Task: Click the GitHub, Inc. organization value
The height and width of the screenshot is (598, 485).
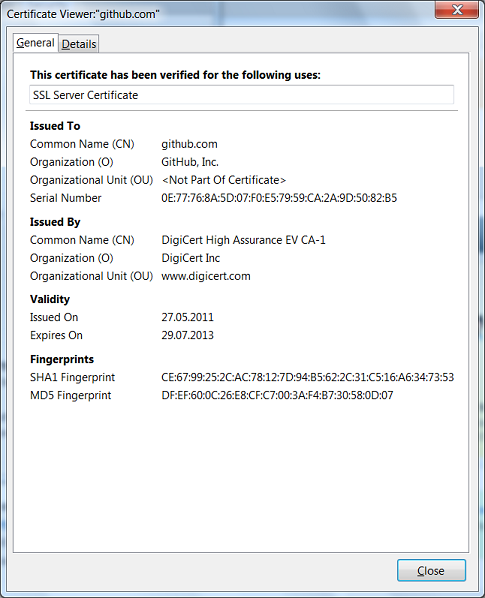Action: click(190, 162)
